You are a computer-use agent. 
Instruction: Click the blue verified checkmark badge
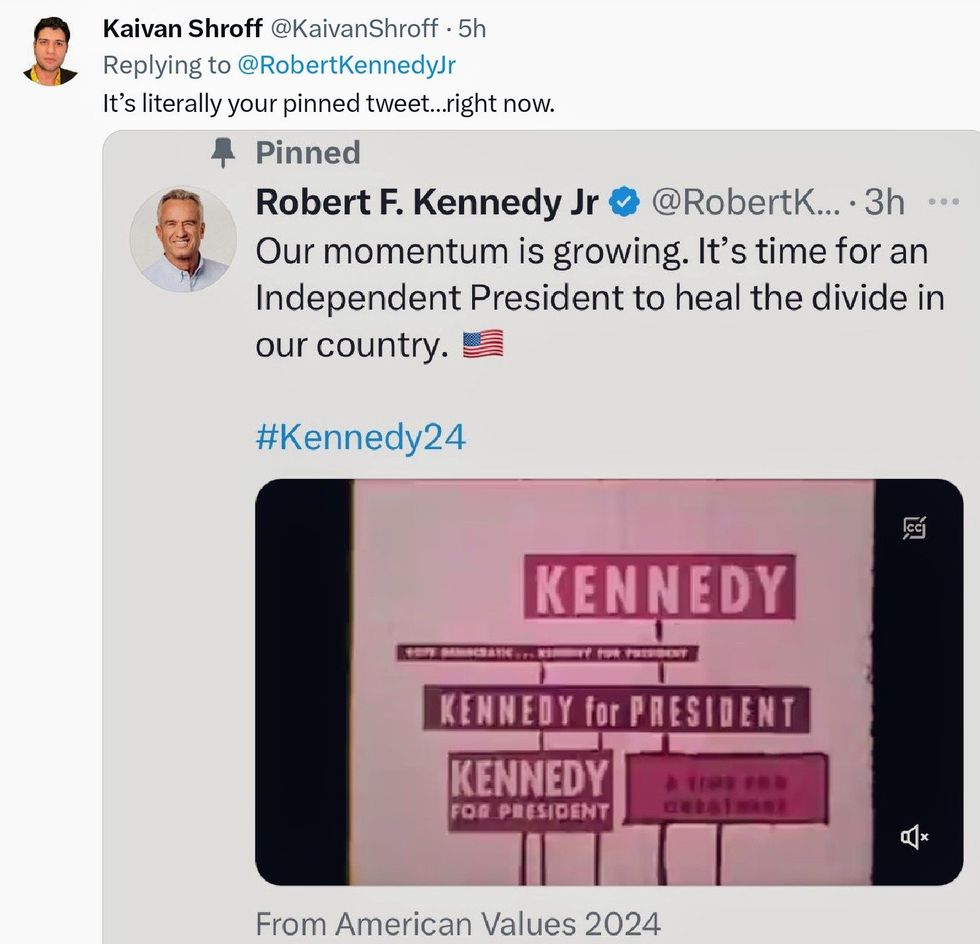coord(625,202)
